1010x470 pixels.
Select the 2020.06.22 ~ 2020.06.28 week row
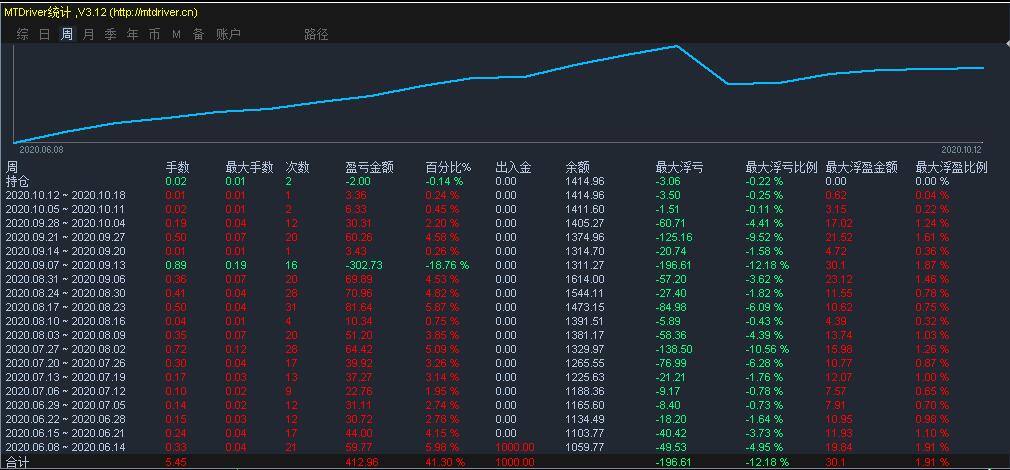pos(505,419)
